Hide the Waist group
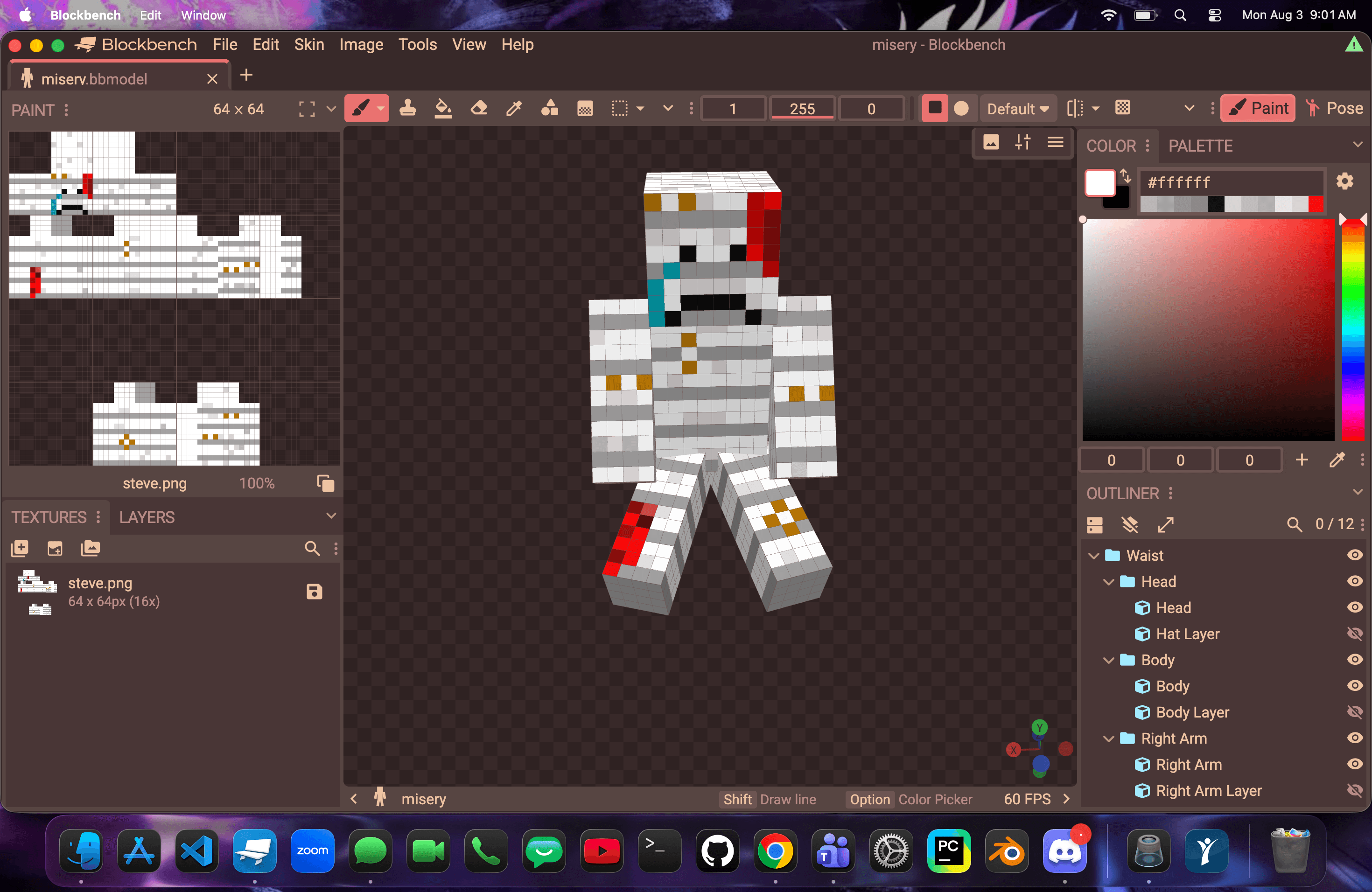Viewport: 1372px width, 892px height. click(1355, 555)
